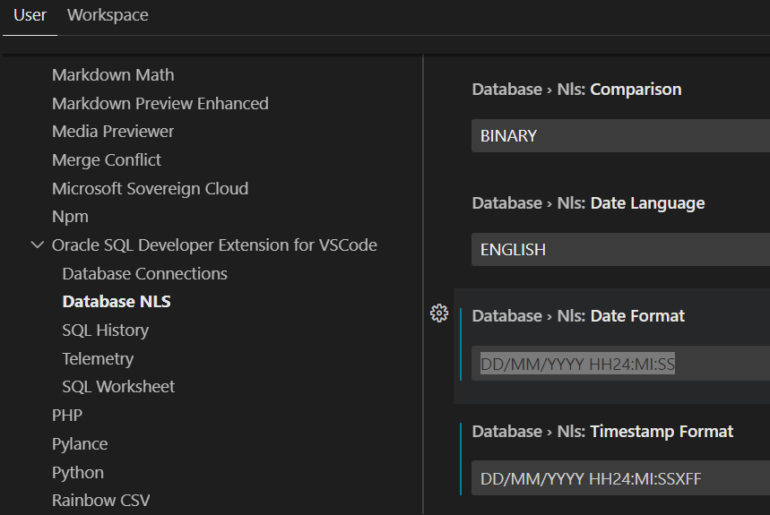770x515 pixels.
Task: Click the Timestamp Format input field
Action: (620, 479)
